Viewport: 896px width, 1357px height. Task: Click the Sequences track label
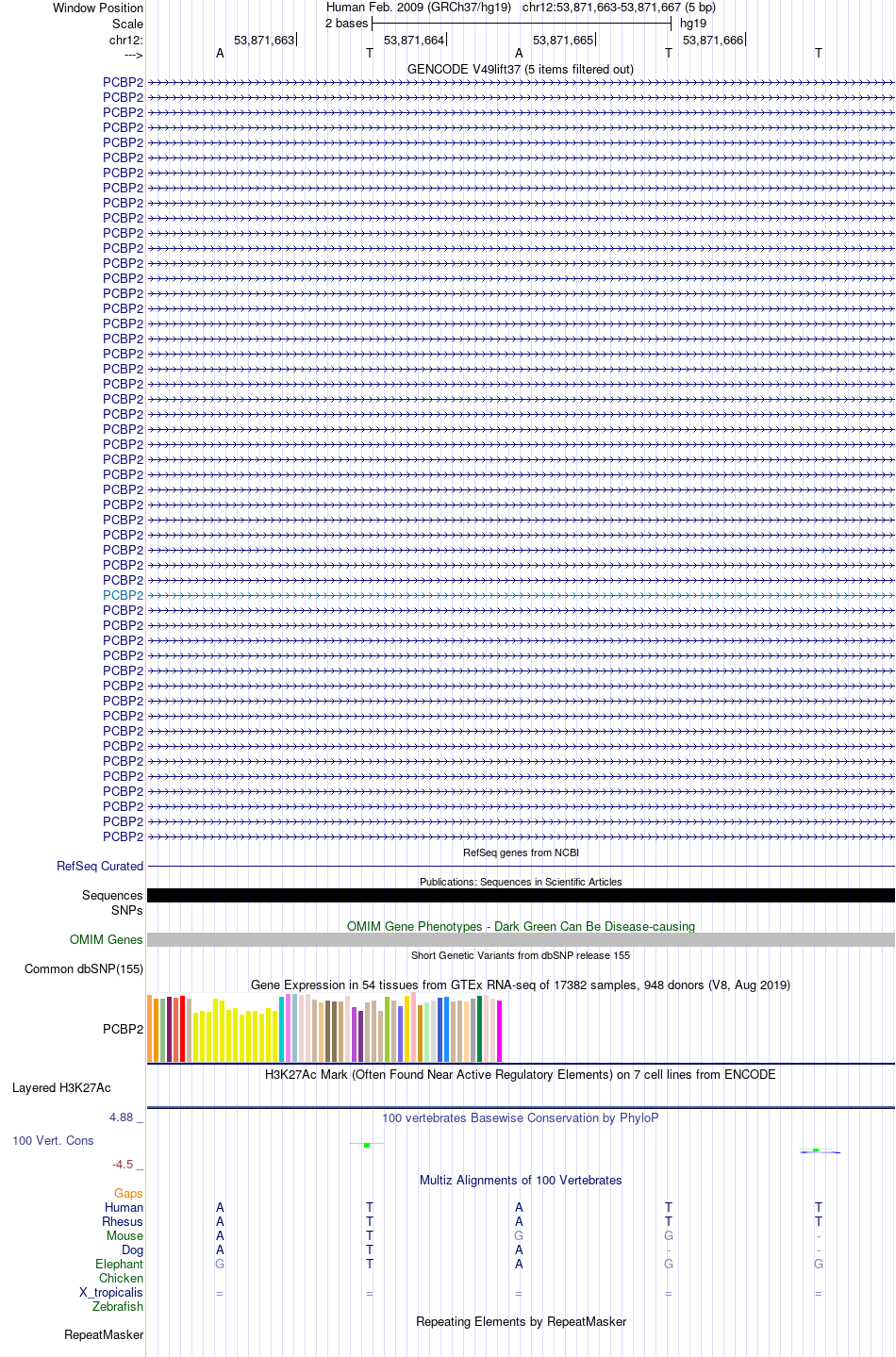click(112, 895)
